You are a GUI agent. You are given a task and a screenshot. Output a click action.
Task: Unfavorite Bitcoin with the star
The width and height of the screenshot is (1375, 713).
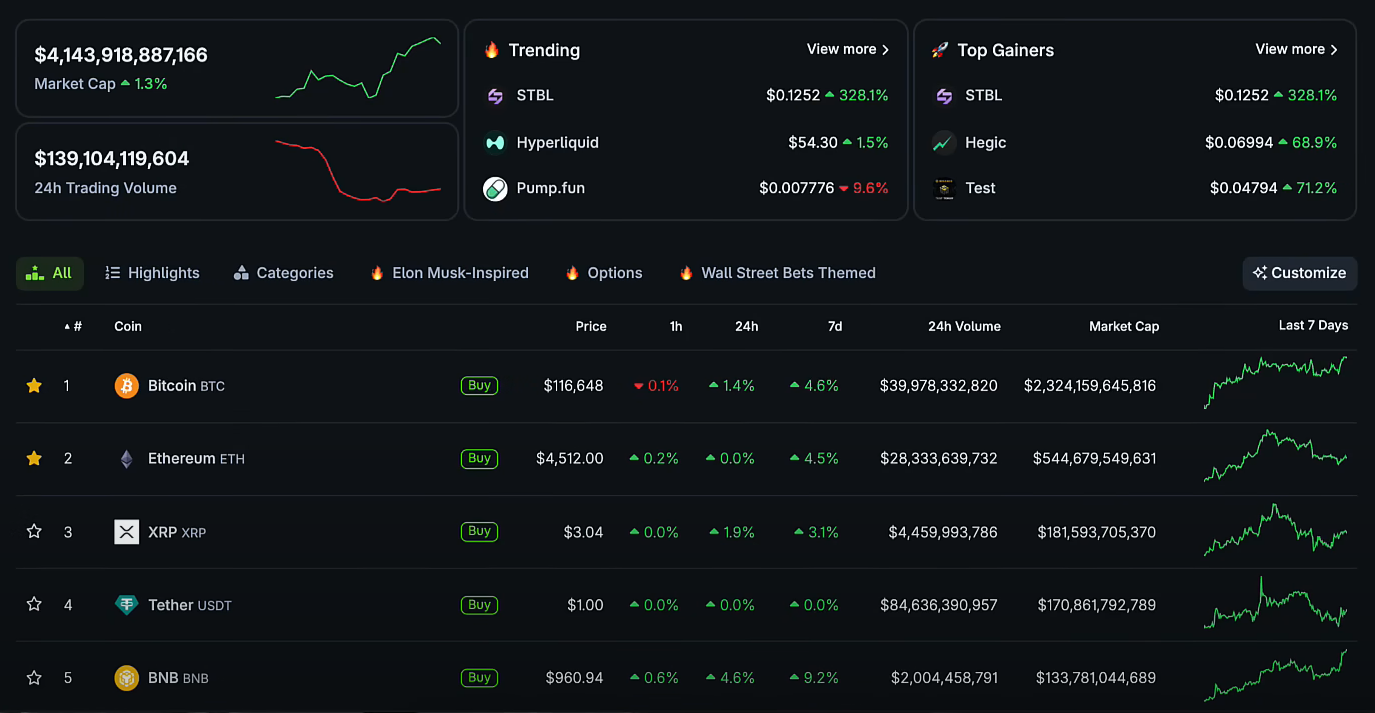click(34, 386)
